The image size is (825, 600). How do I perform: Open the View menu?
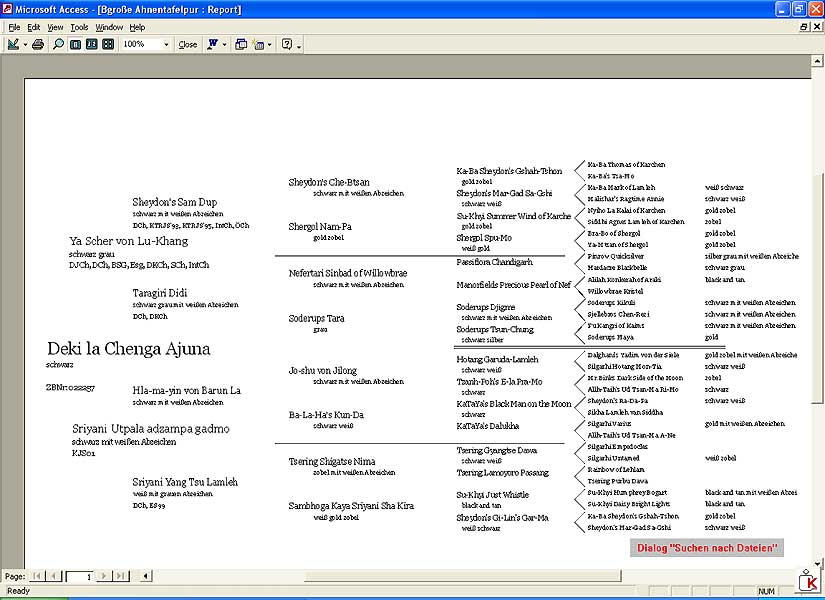55,27
